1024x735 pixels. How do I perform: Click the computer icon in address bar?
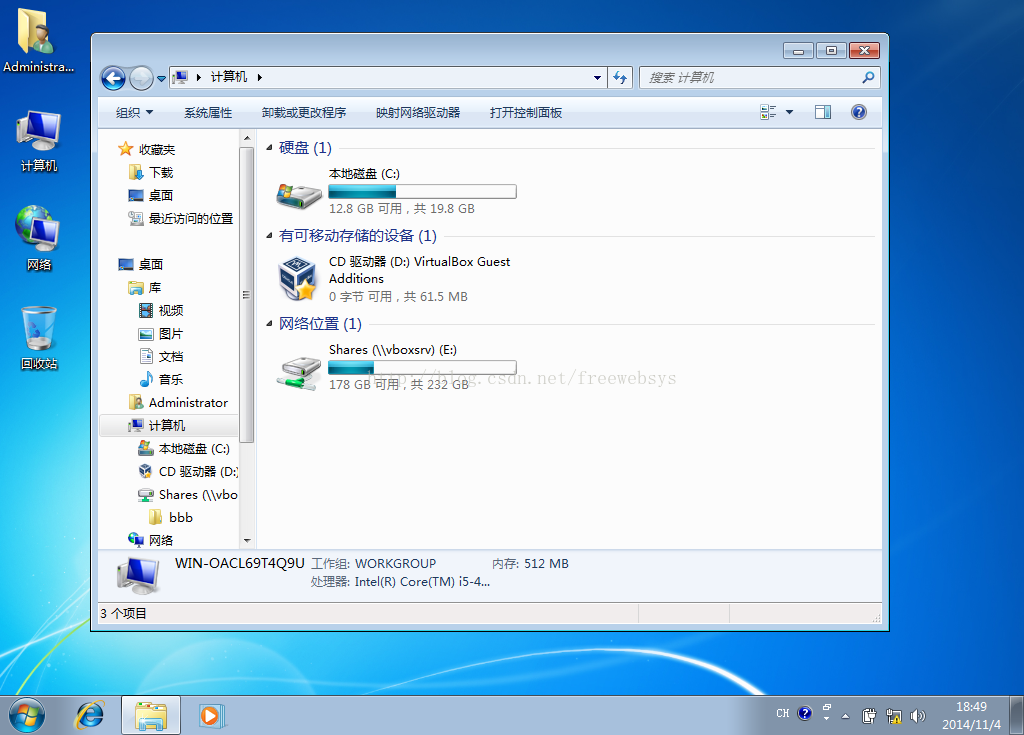coord(181,77)
